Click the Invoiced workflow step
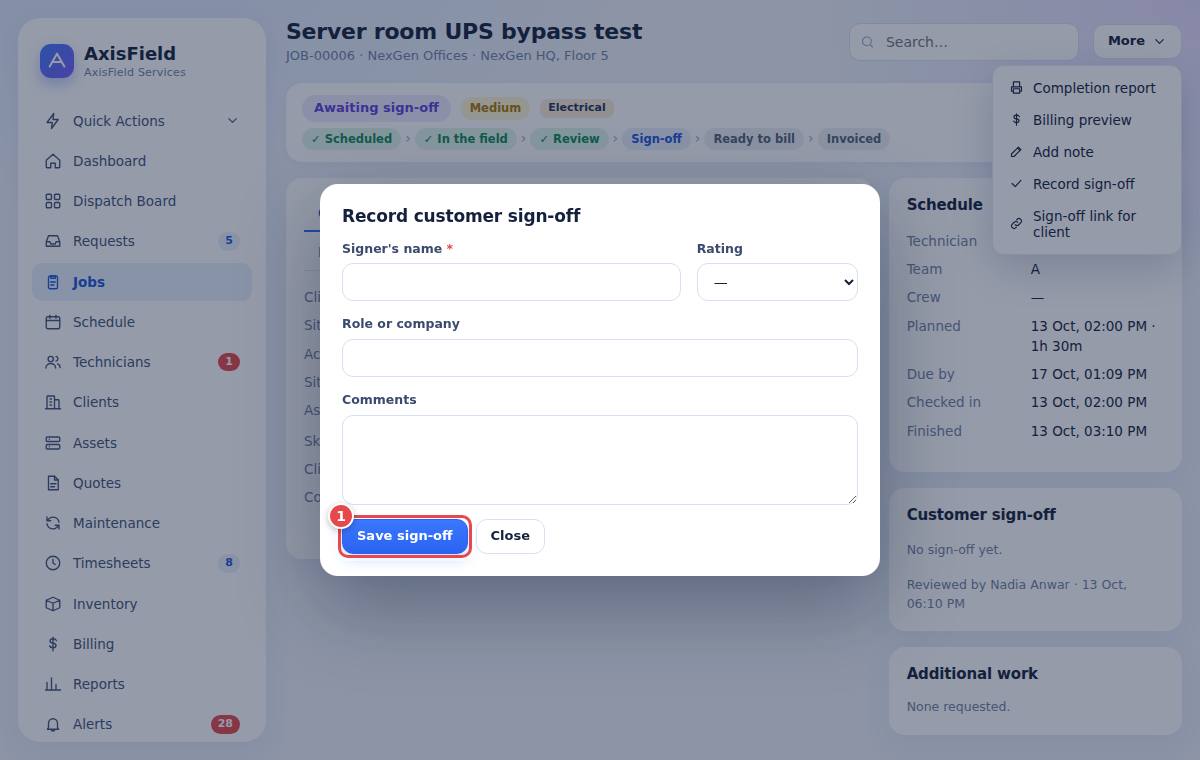The height and width of the screenshot is (760, 1200). 854,139
